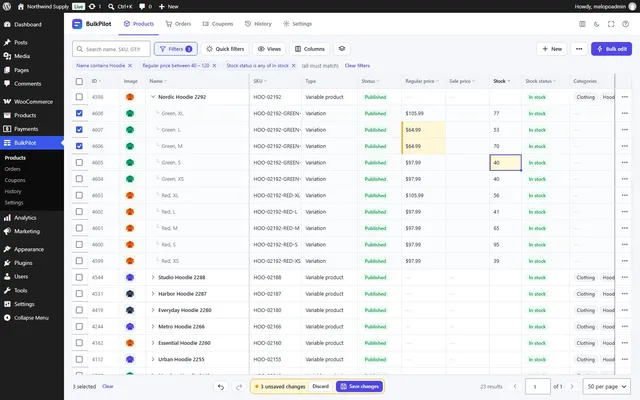The width and height of the screenshot is (640, 400).
Task: Expand Harbor Hoodie 2287 variations
Action: 153,294
